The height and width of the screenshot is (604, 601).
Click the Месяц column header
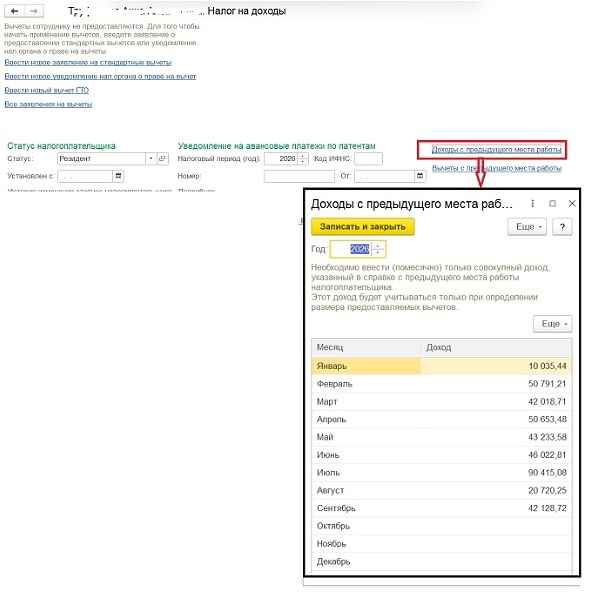[366, 347]
